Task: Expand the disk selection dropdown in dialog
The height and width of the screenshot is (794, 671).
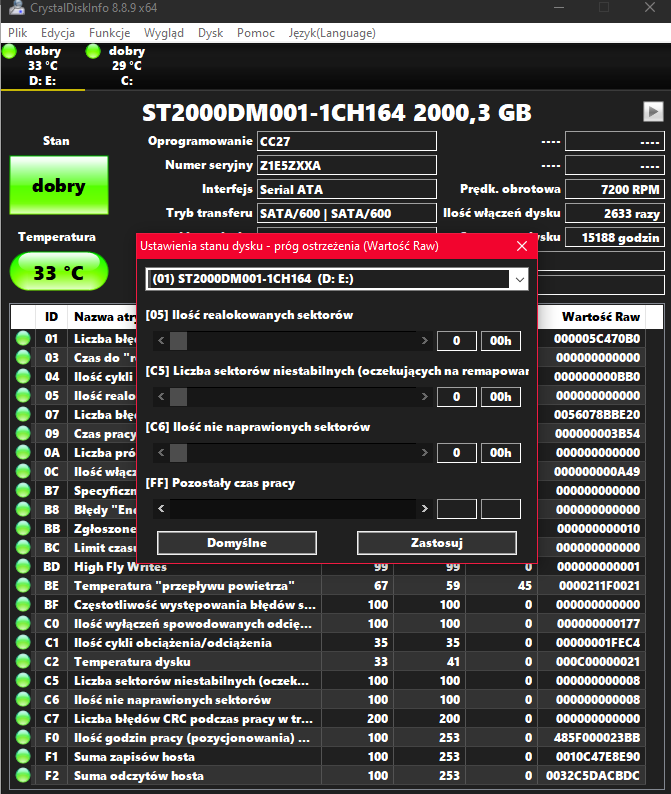Action: point(520,280)
